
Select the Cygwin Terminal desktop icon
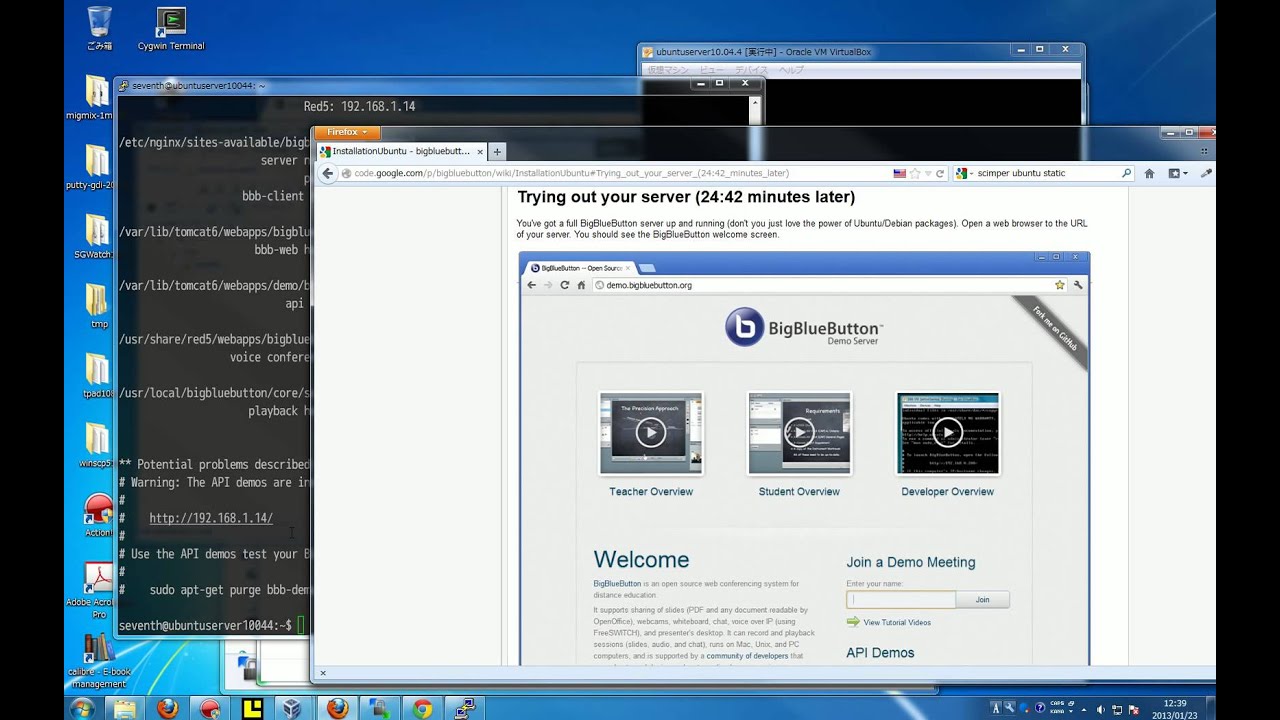point(172,29)
